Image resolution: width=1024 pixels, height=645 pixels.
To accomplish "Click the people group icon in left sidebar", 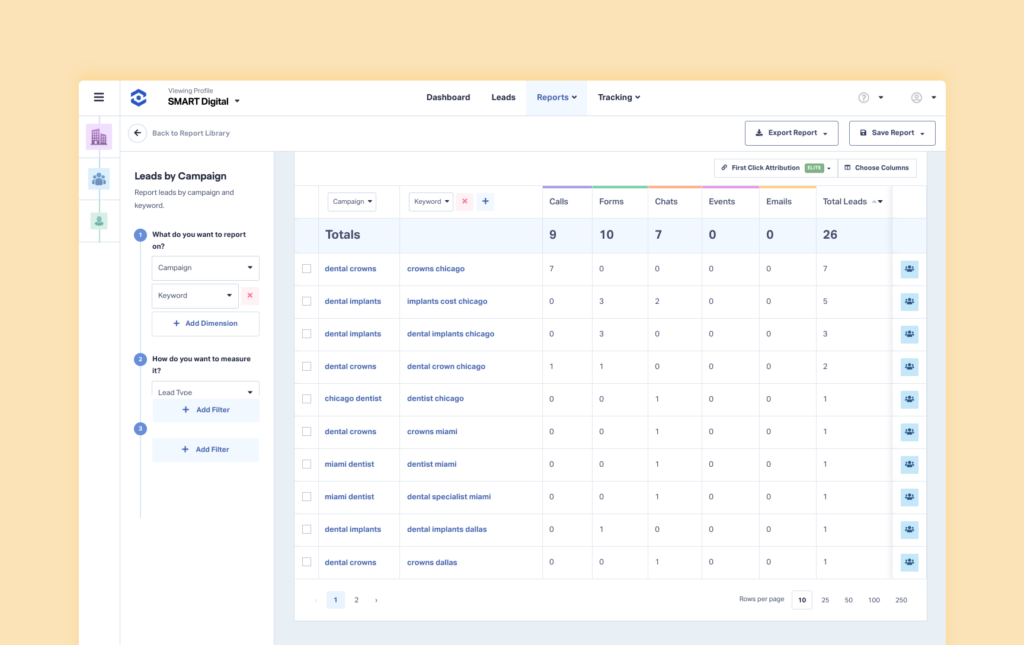I will (x=98, y=178).
